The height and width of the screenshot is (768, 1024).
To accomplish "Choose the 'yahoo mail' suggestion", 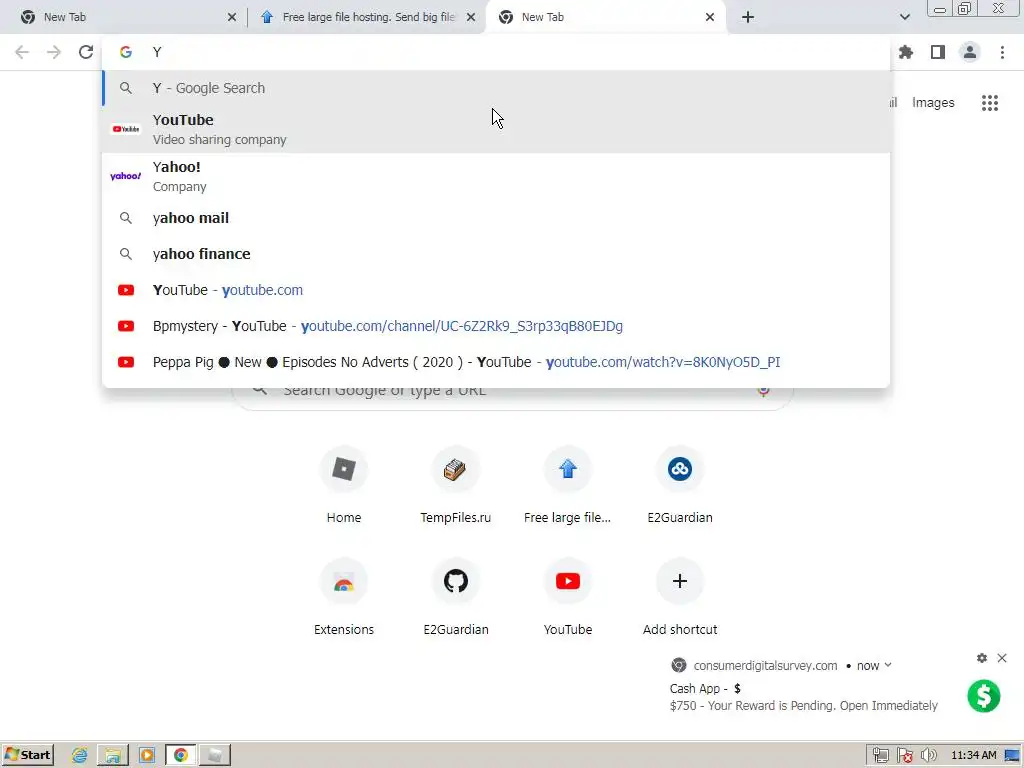I will coord(496,218).
